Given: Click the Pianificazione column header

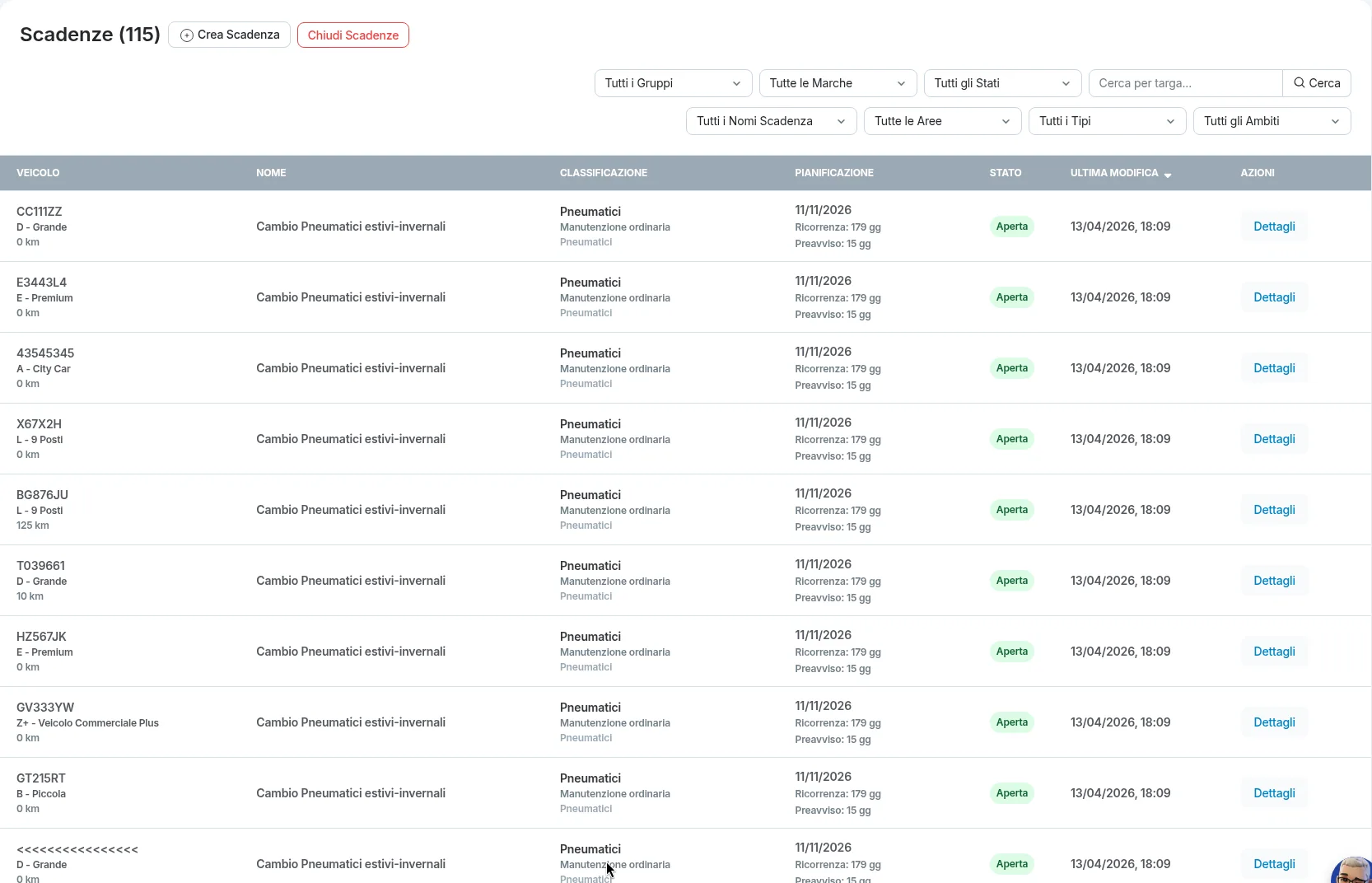Looking at the screenshot, I should 833,173.
